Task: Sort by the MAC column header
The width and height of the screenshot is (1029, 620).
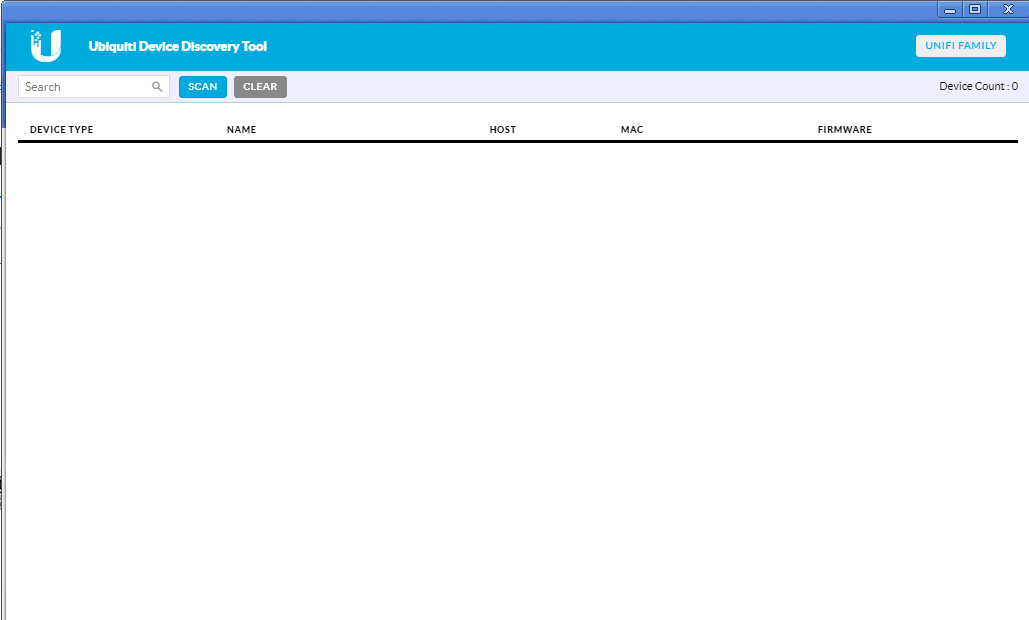Action: [631, 130]
